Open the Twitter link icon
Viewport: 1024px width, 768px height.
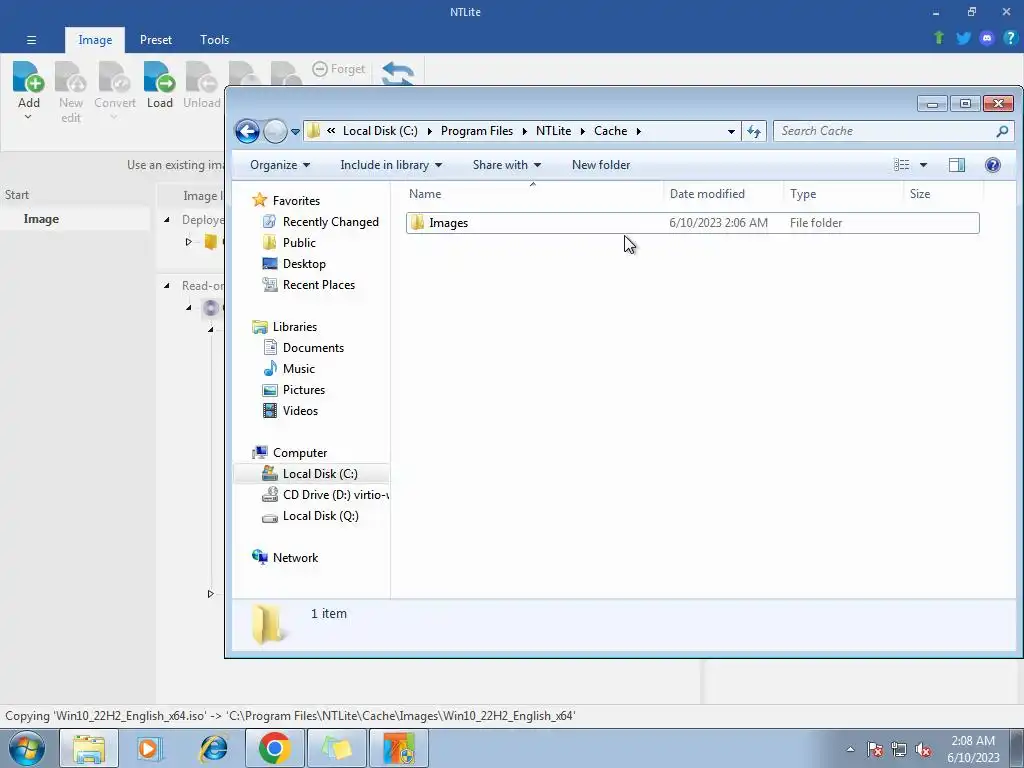963,38
